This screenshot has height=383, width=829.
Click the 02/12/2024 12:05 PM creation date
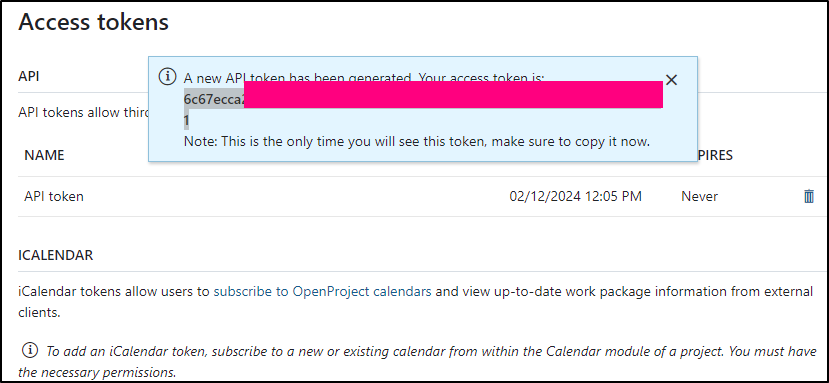pos(575,196)
